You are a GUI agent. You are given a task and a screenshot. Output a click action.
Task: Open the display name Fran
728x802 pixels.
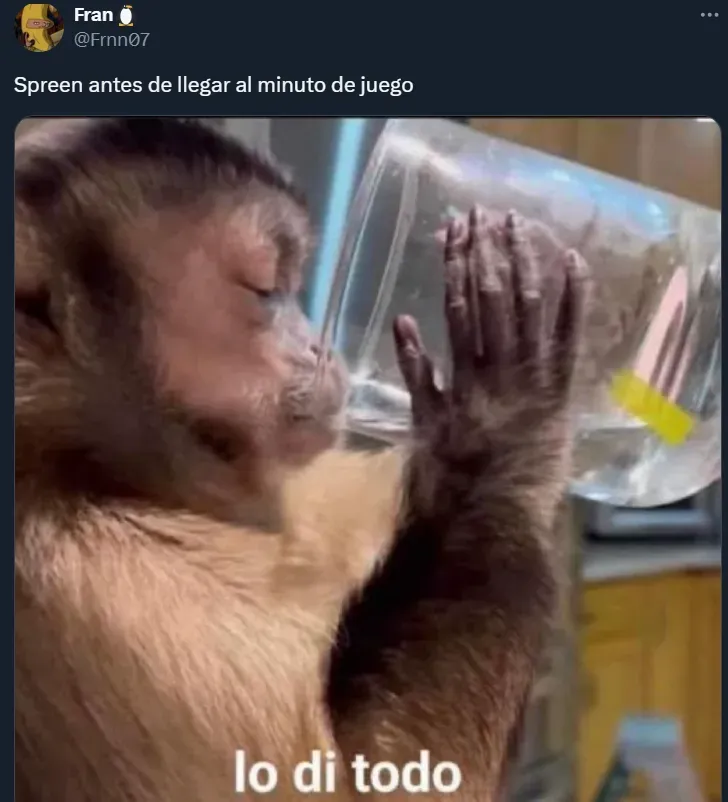(x=94, y=15)
